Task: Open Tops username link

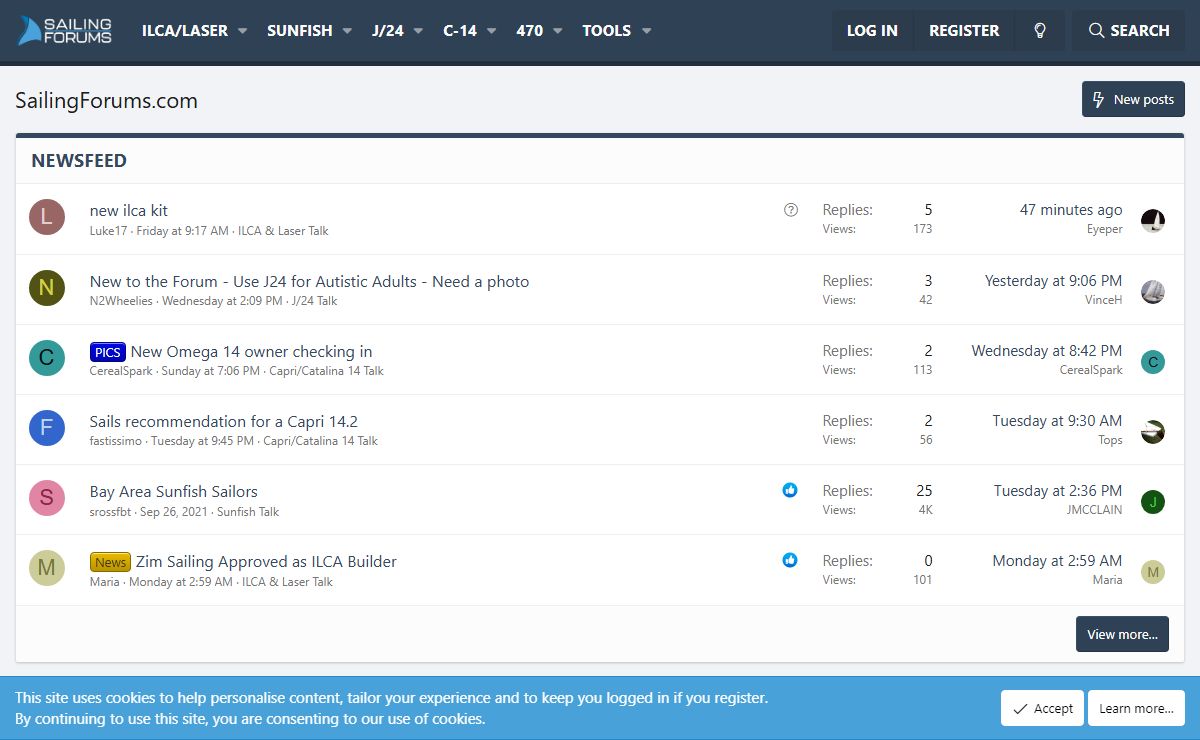Action: (x=1110, y=439)
